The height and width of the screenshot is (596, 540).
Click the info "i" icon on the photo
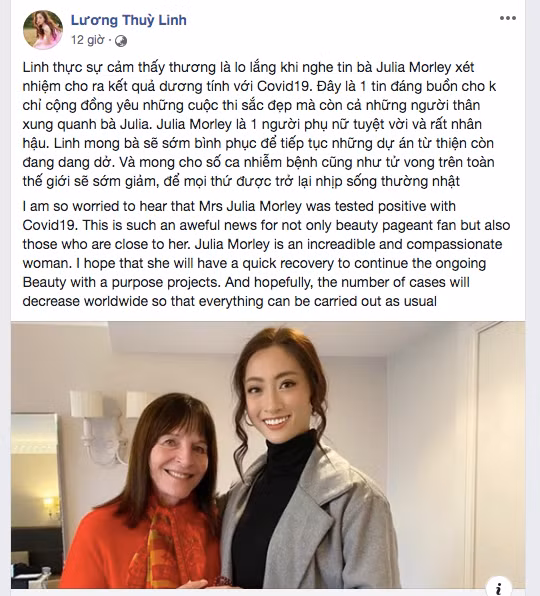click(499, 587)
